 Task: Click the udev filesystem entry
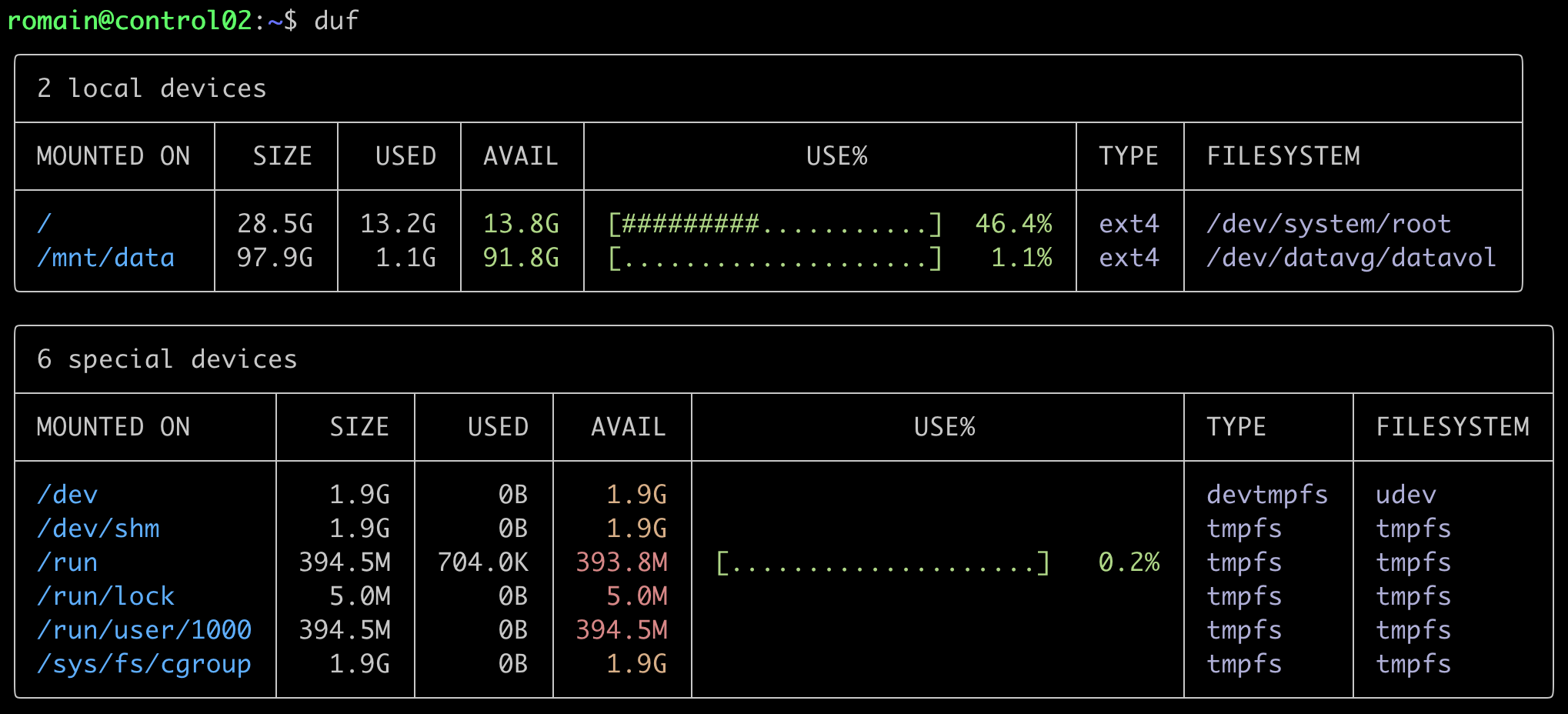click(x=1406, y=495)
